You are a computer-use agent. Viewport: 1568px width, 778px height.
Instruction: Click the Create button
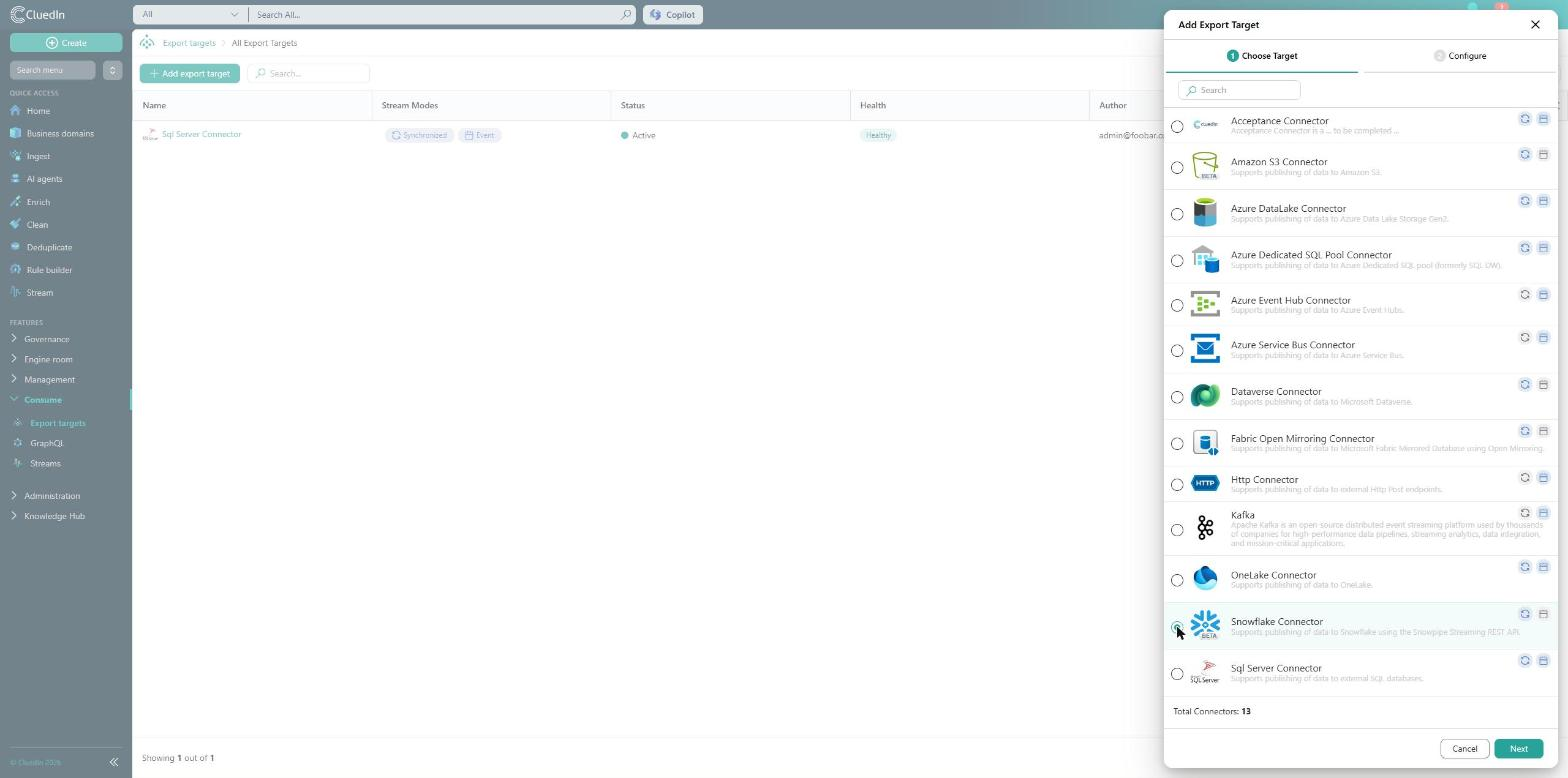tap(66, 43)
